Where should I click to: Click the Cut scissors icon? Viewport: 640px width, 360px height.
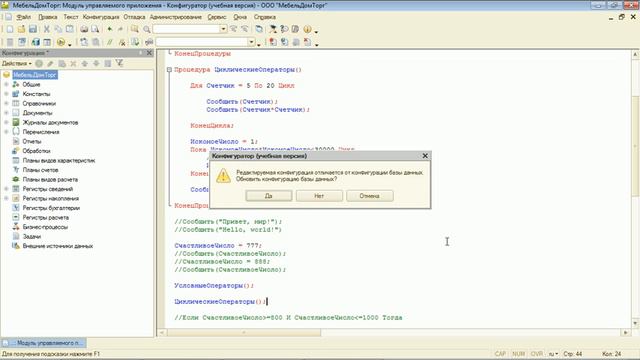point(47,29)
